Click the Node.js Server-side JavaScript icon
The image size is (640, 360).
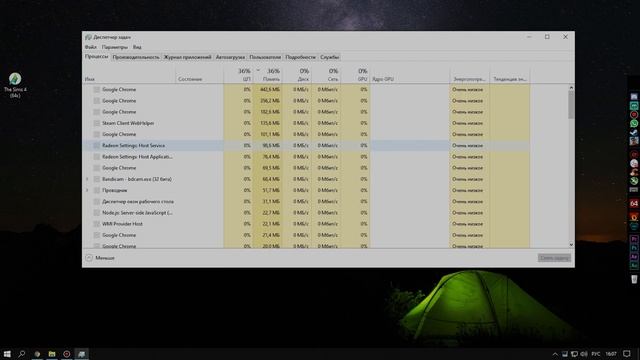click(x=97, y=213)
